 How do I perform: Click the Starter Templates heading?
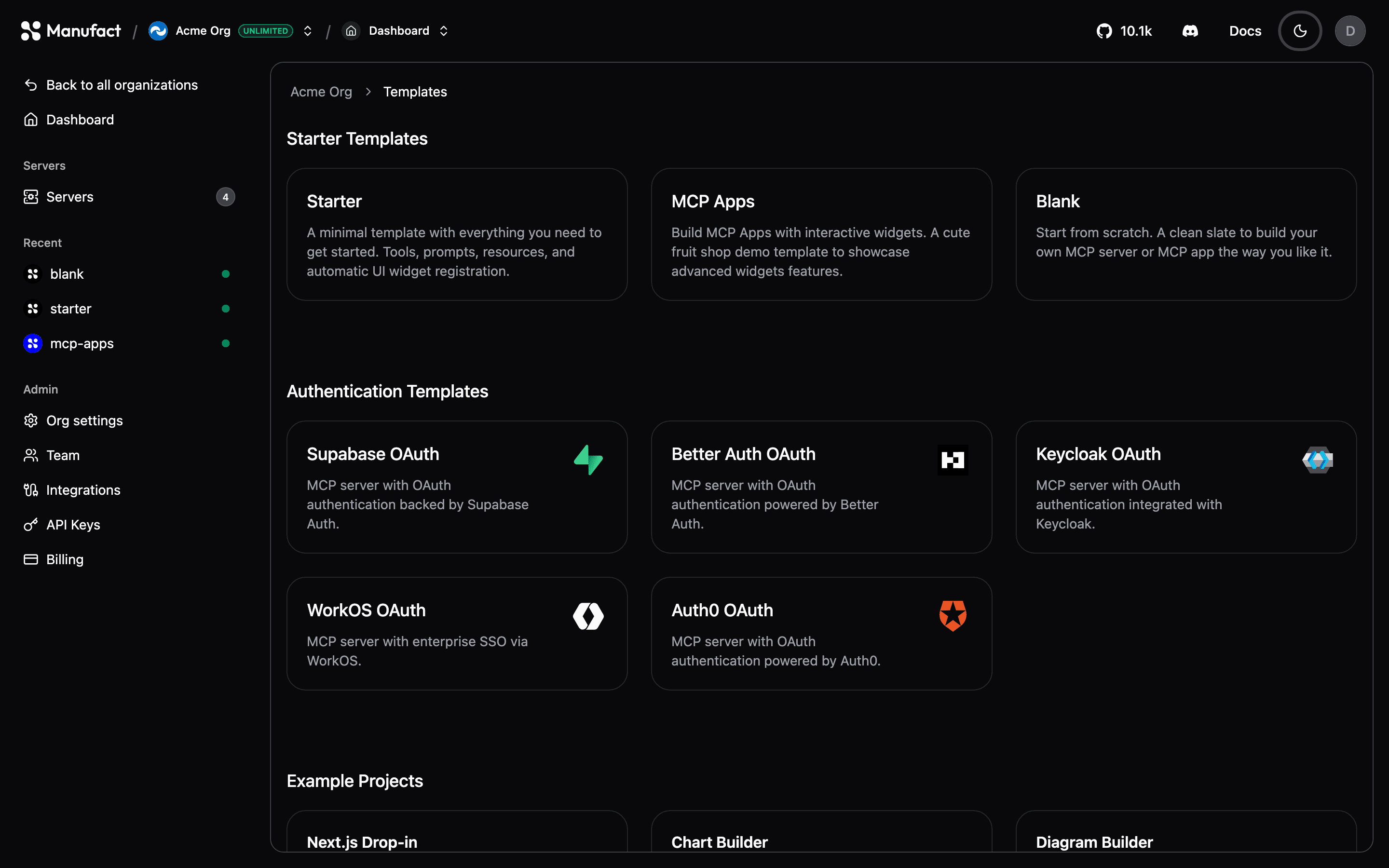pos(357,139)
